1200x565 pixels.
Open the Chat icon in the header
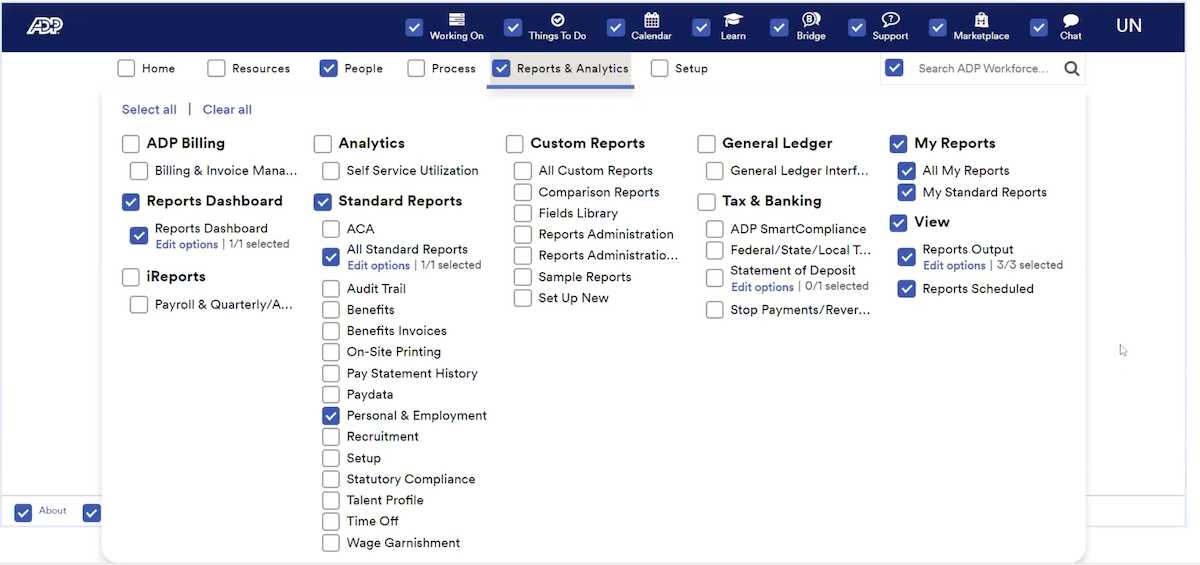[x=1070, y=20]
